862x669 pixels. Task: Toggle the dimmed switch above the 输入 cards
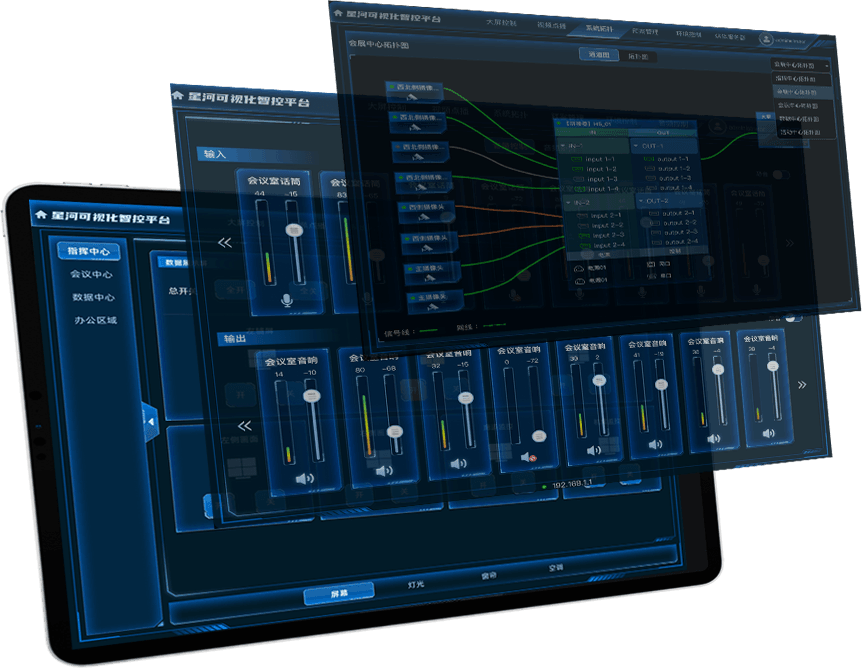coord(781,175)
